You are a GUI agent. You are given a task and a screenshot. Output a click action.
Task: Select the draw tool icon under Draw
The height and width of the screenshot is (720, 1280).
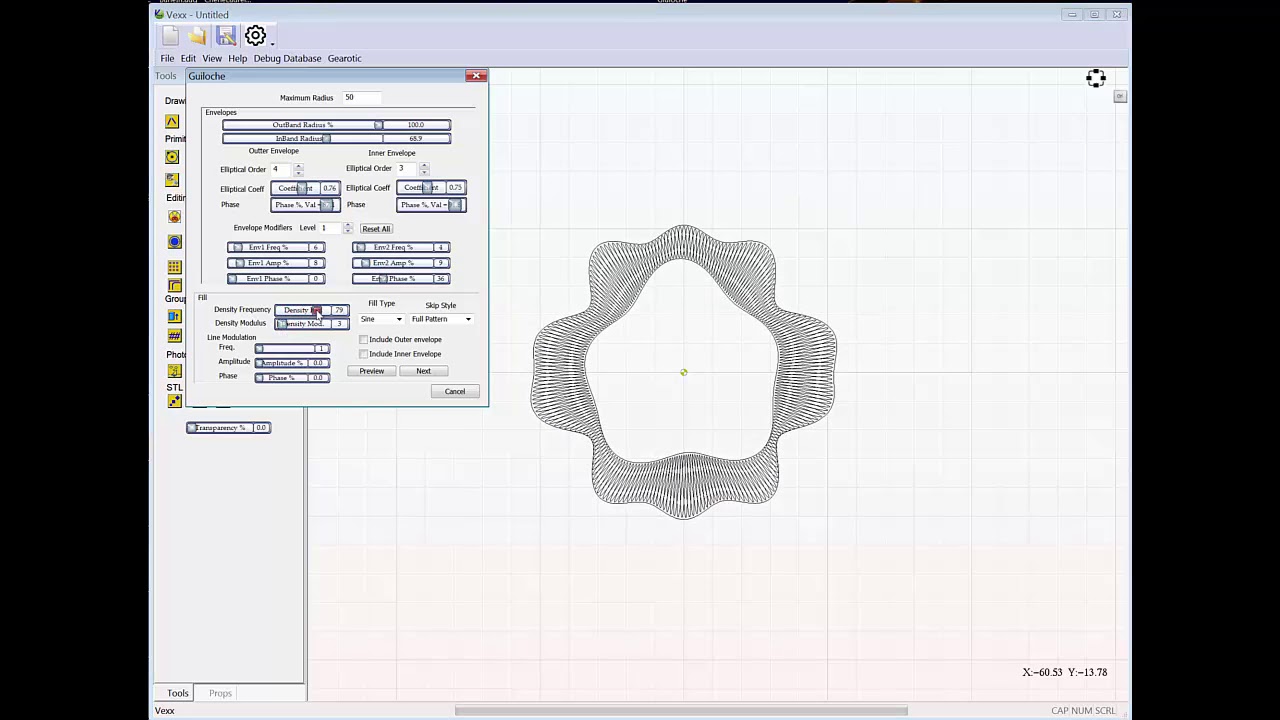point(172,121)
